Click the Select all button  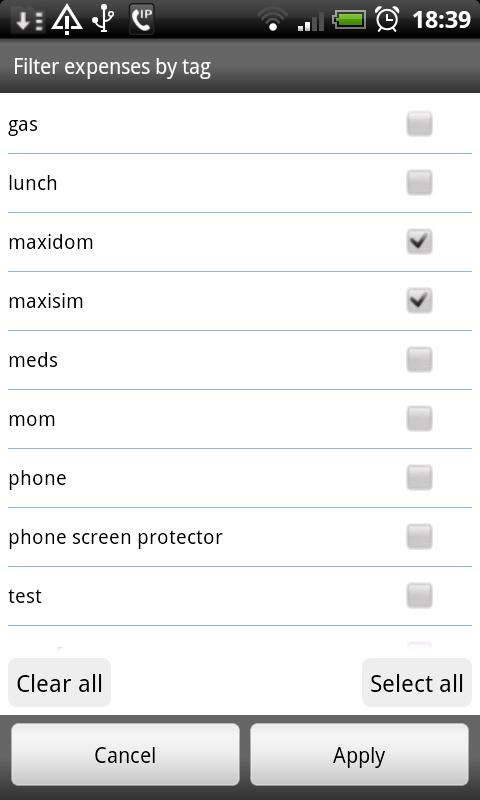417,683
